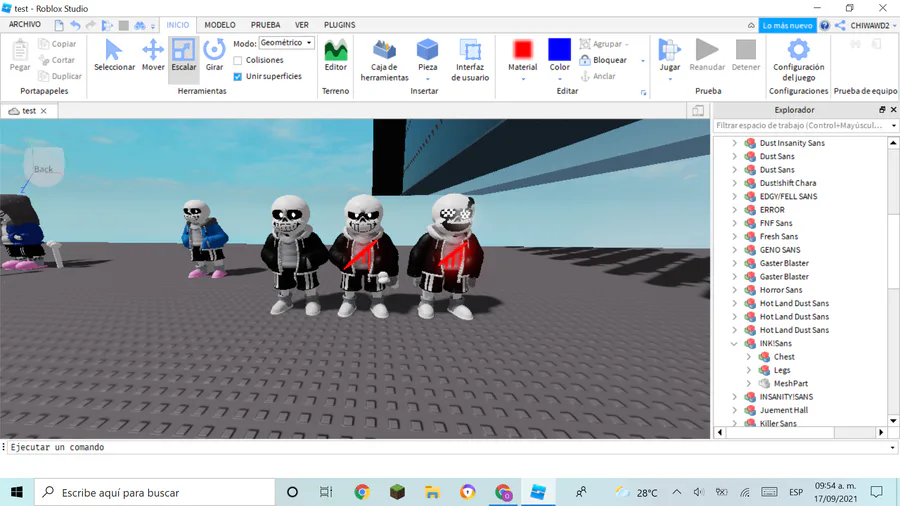Click the Agrupar group icon
Screen dimensions: 900x506
point(585,44)
